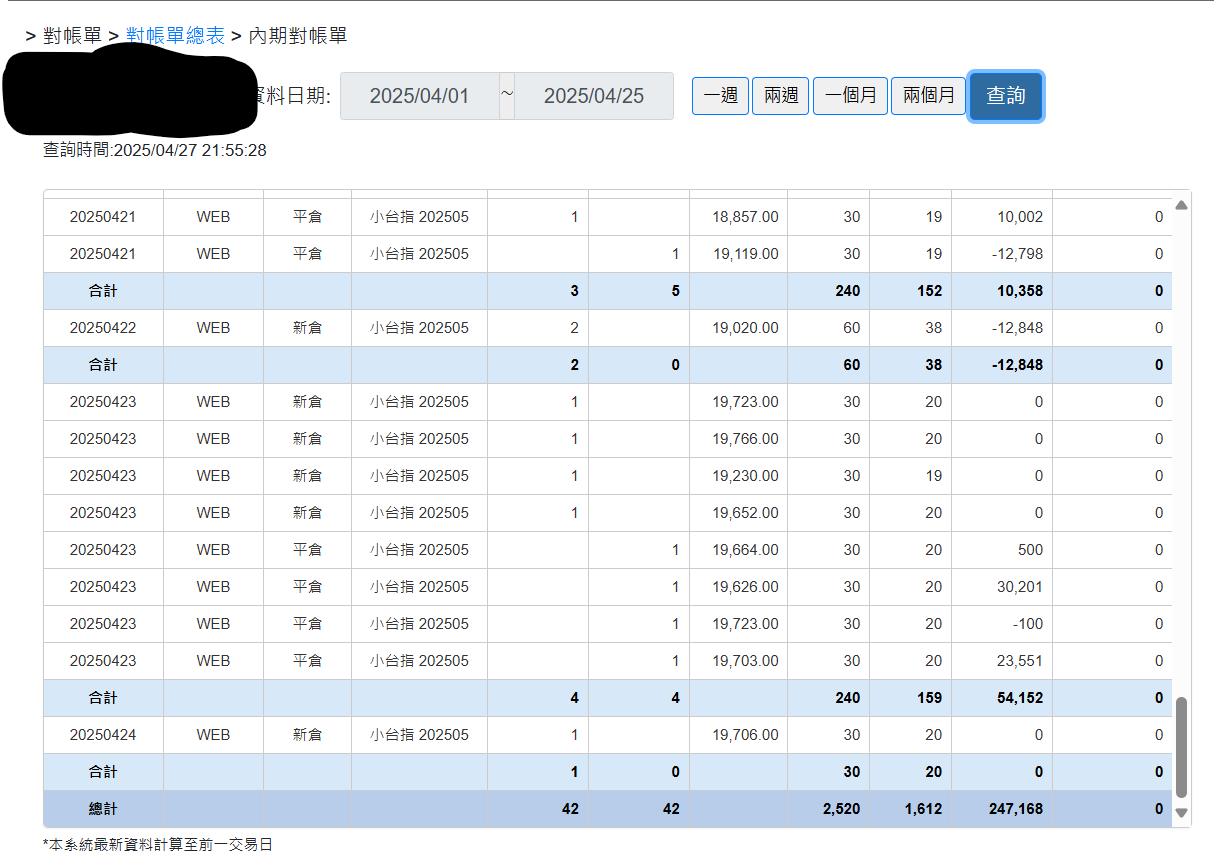Click price cell 19,706.00
Image resolution: width=1214 pixels, height=862 pixels.
(x=739, y=735)
